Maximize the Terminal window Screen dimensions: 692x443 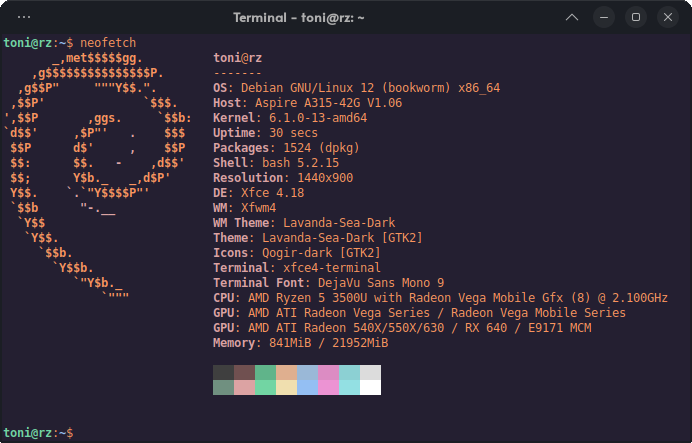[636, 17]
